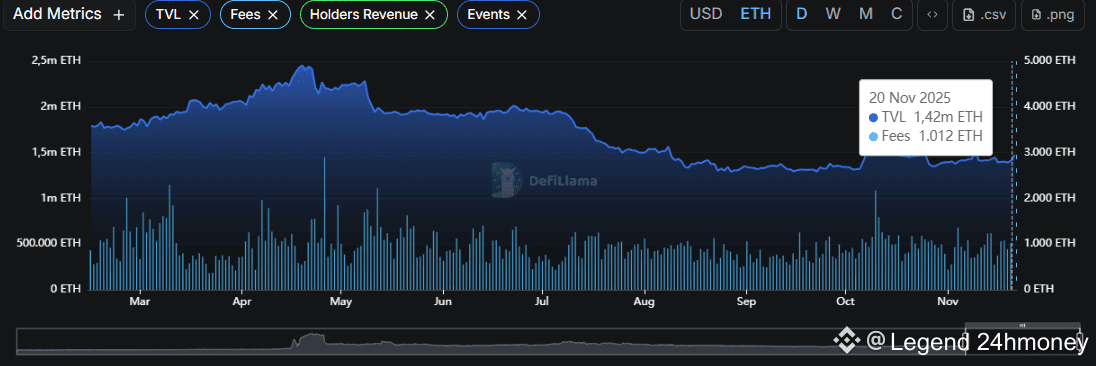Select weekly W interval
This screenshot has width=1096, height=366.
[833, 15]
